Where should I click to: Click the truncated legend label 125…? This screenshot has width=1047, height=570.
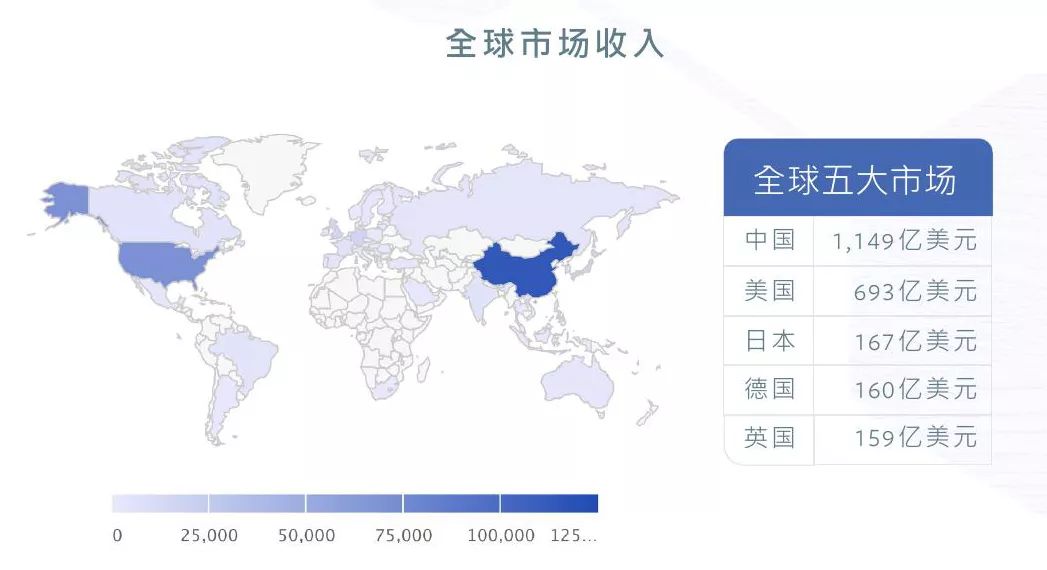[x=573, y=535]
